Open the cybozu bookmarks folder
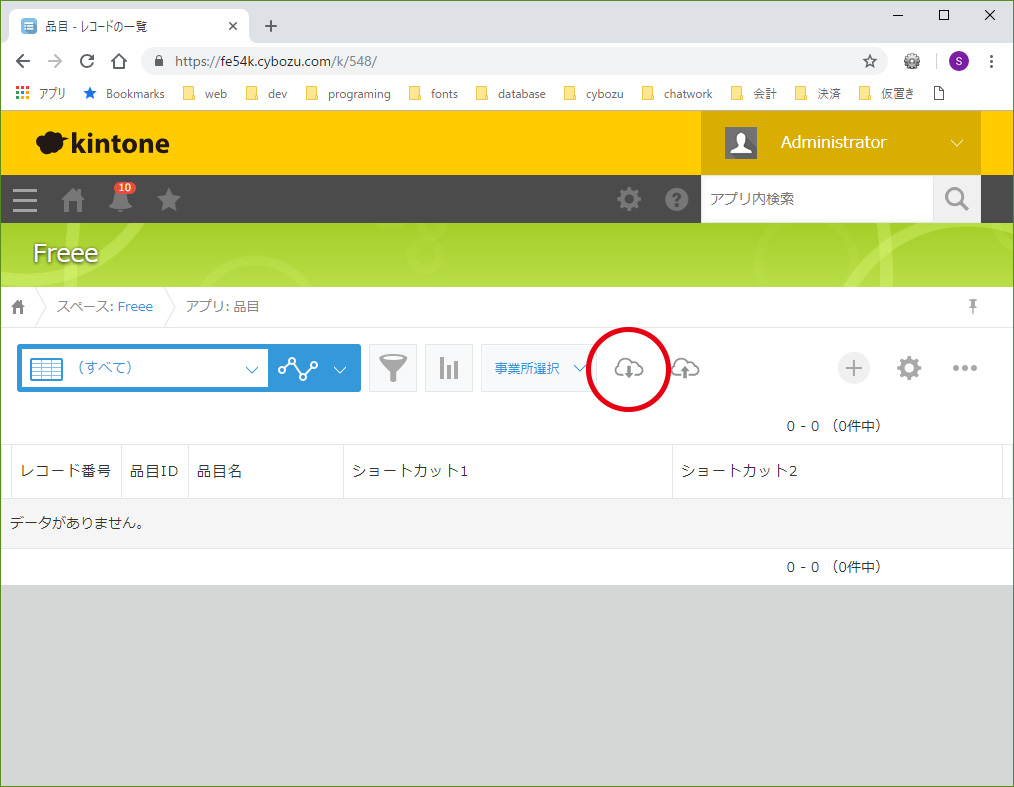The height and width of the screenshot is (787, 1014). (594, 93)
